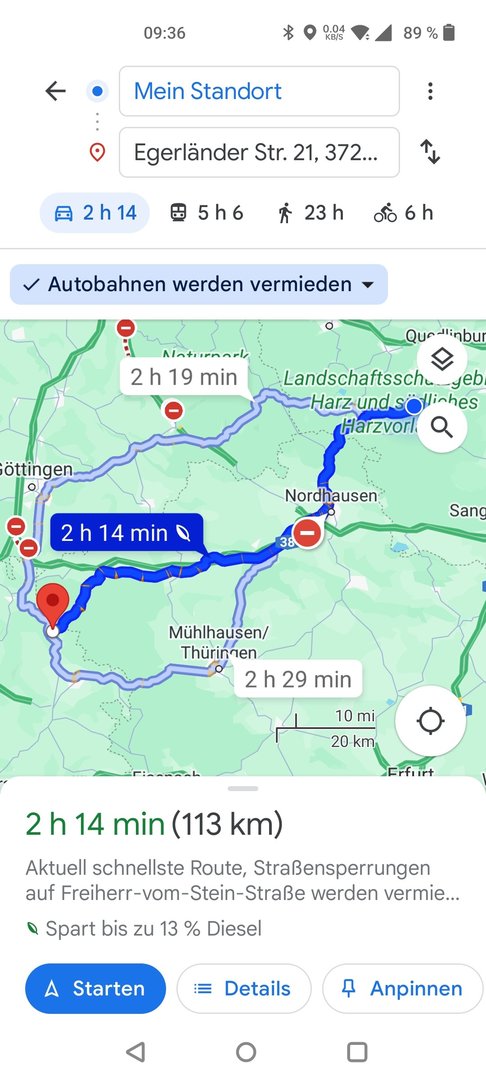Tap the Starten navigation button
This screenshot has height=1080, width=486.
coord(96,988)
